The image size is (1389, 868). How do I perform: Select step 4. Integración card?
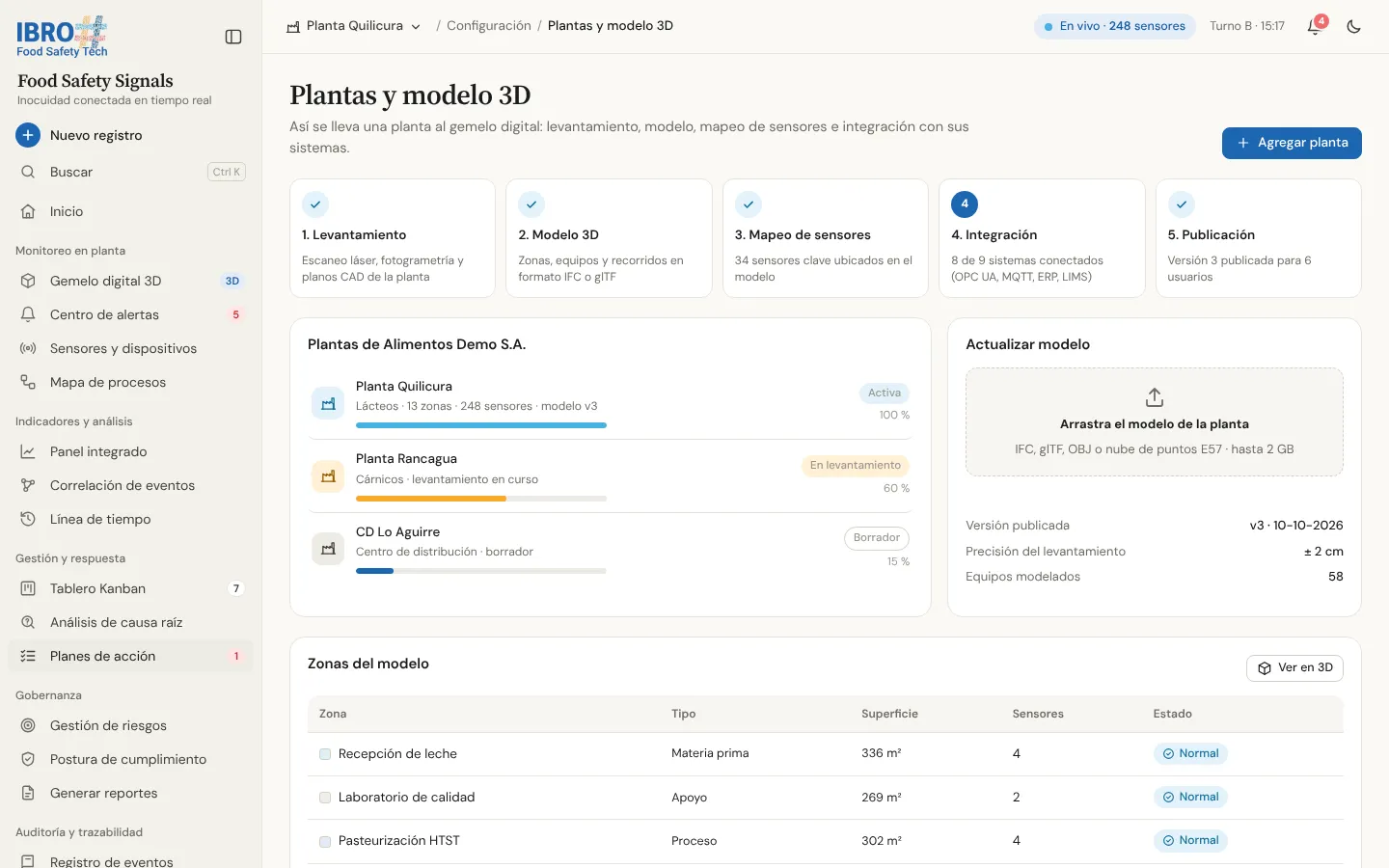click(1042, 238)
